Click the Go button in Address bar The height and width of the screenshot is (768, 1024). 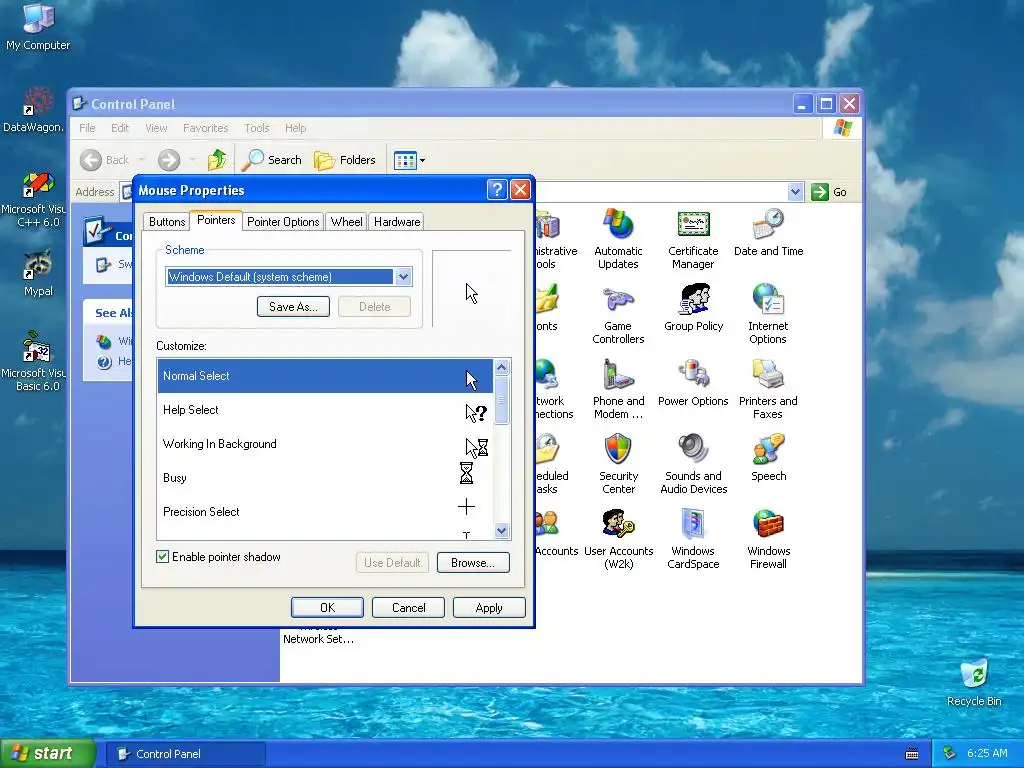click(829, 192)
